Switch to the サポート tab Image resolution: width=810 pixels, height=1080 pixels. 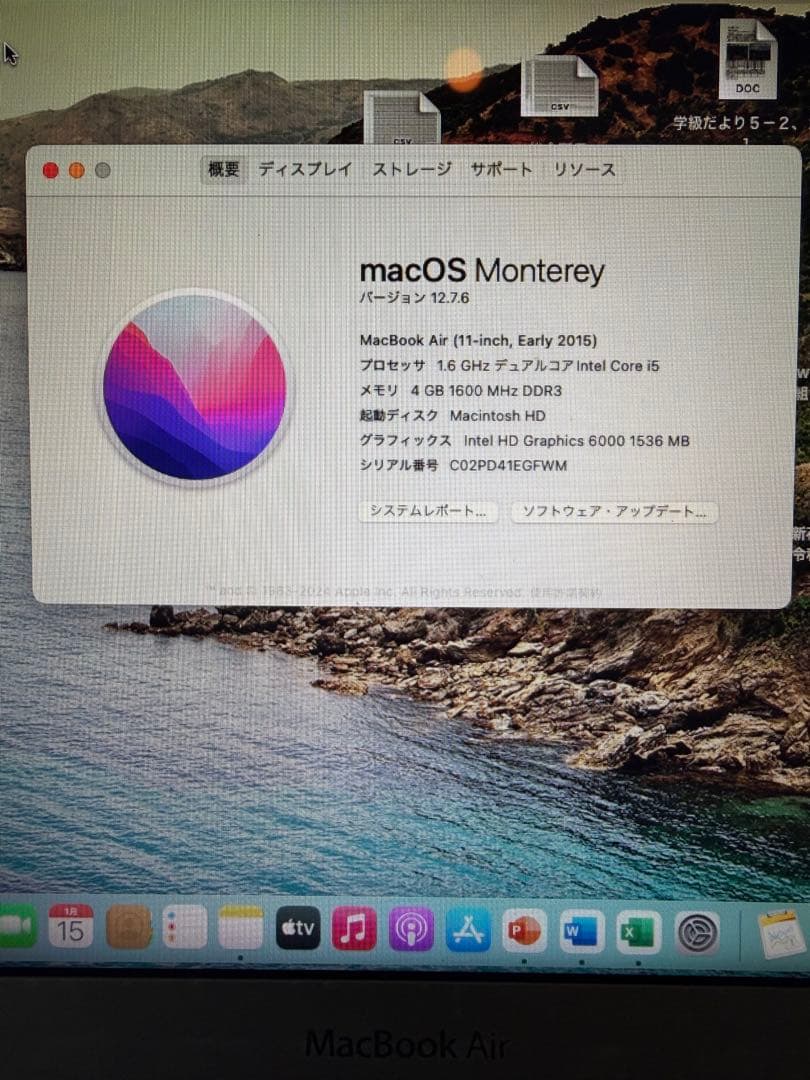[500, 171]
